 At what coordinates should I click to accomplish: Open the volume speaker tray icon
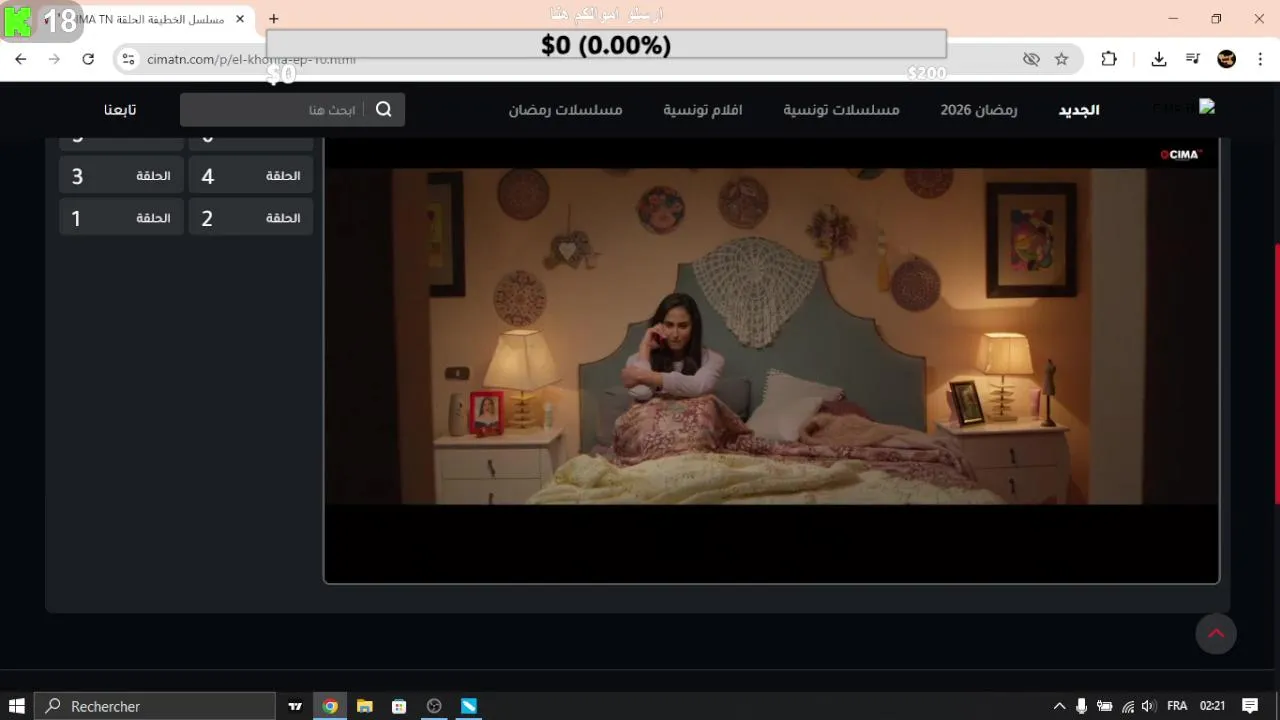tap(1148, 706)
